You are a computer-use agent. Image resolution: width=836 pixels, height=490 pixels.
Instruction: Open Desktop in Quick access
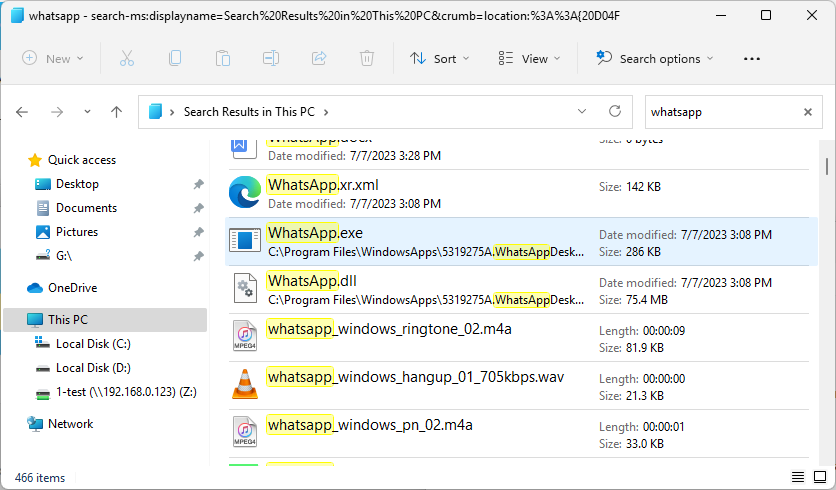click(77, 184)
